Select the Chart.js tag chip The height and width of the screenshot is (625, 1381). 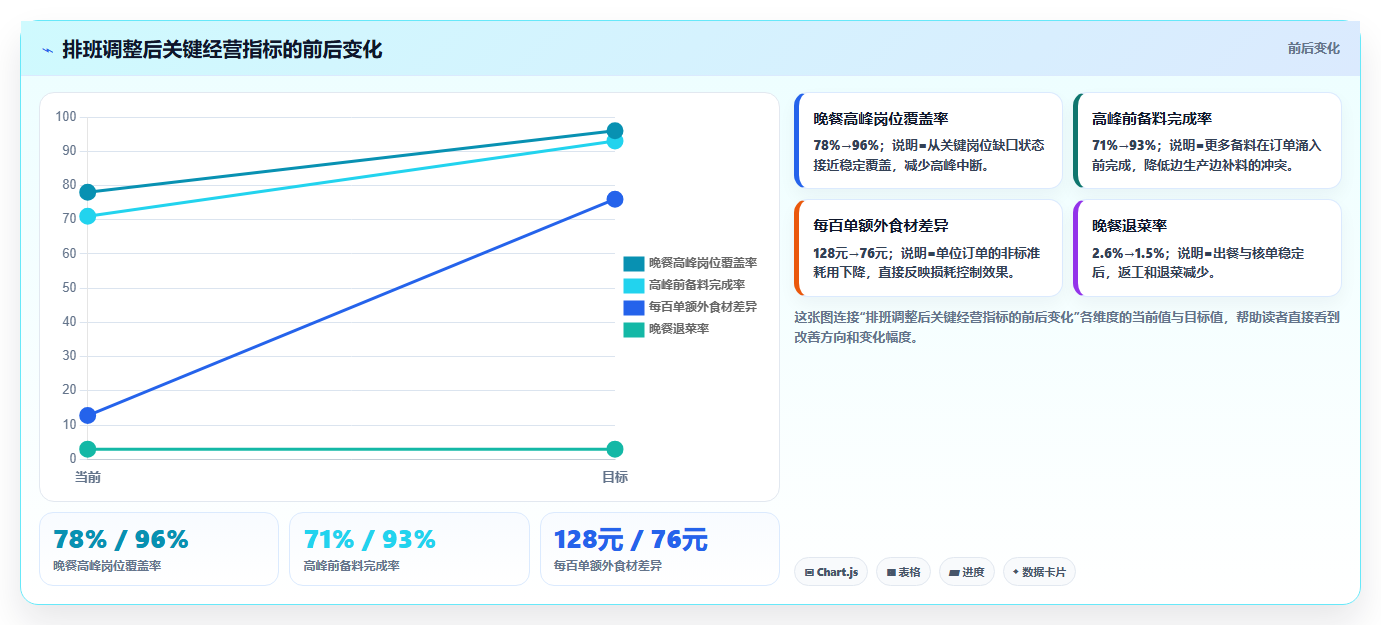tap(831, 572)
